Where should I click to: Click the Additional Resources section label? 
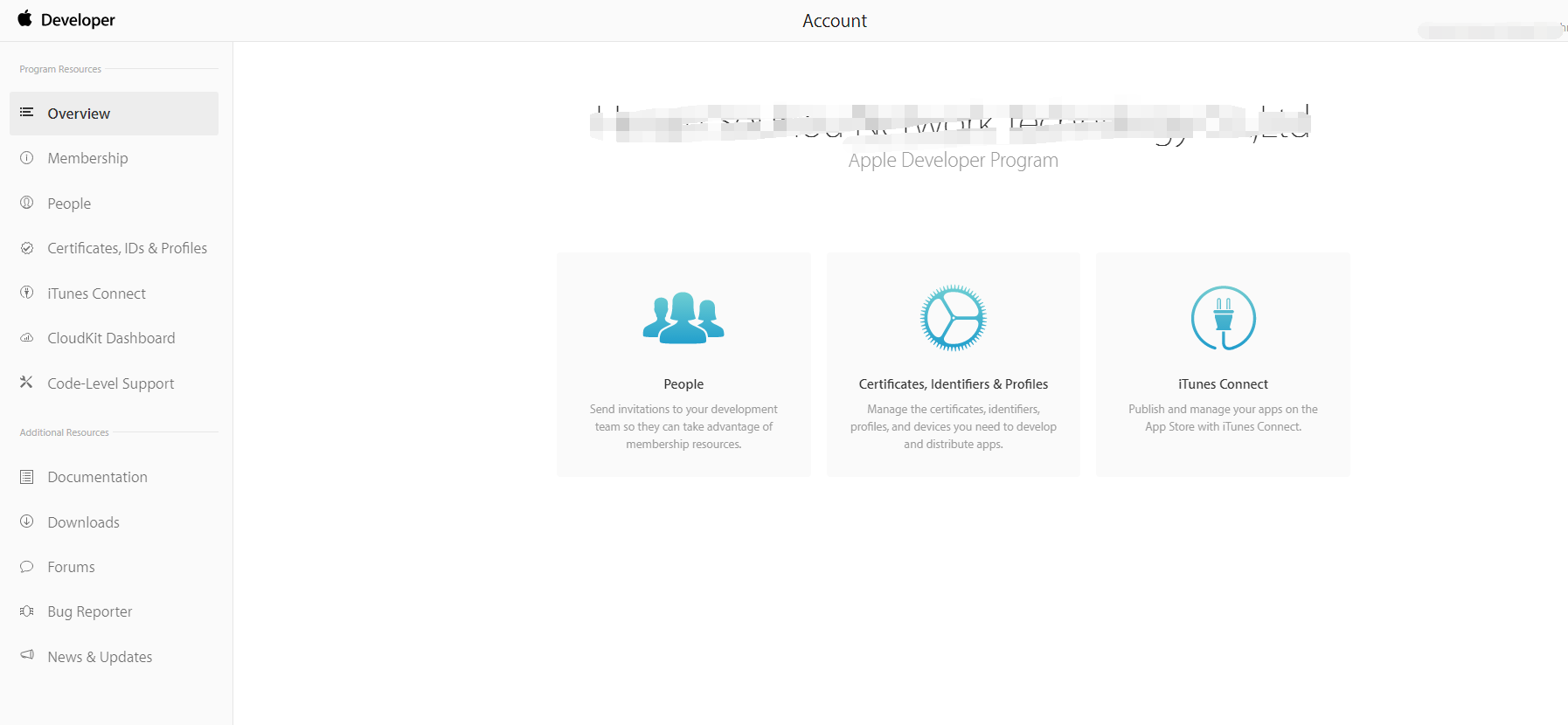click(x=65, y=432)
